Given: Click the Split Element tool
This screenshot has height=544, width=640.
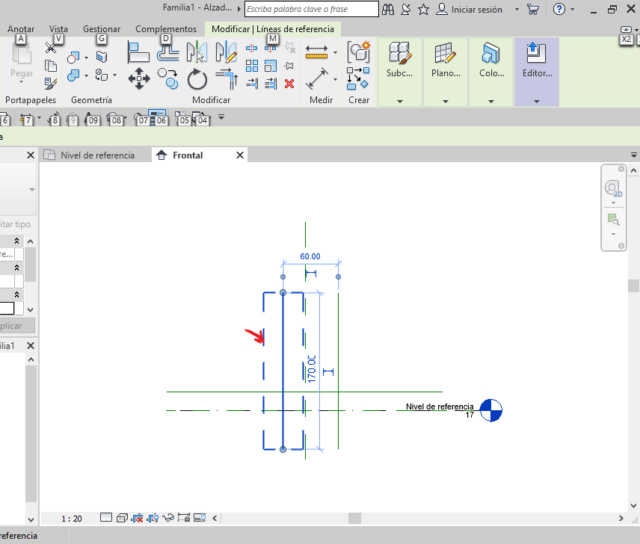Looking at the screenshot, I should pos(252,48).
